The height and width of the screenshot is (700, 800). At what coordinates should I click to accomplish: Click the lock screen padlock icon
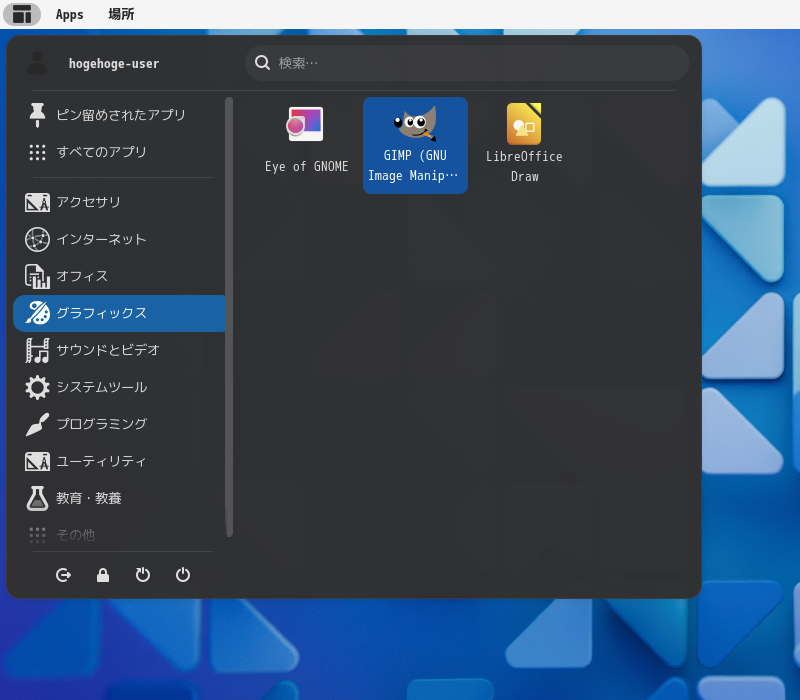click(x=103, y=575)
